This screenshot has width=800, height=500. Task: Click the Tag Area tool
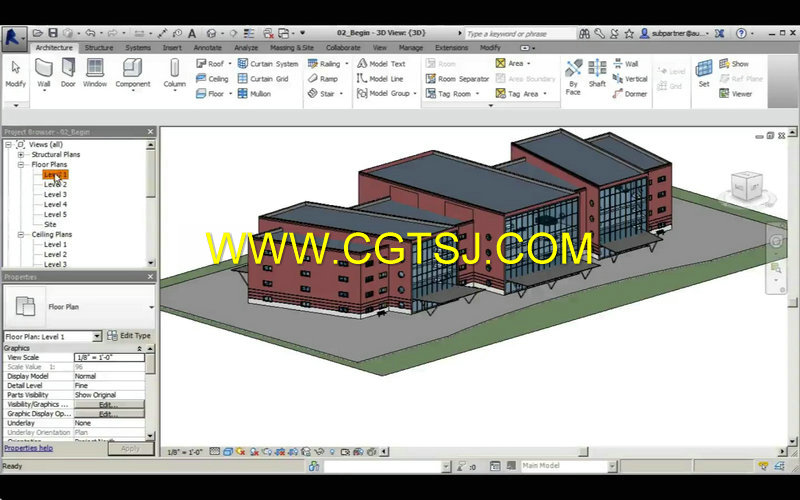[517, 93]
